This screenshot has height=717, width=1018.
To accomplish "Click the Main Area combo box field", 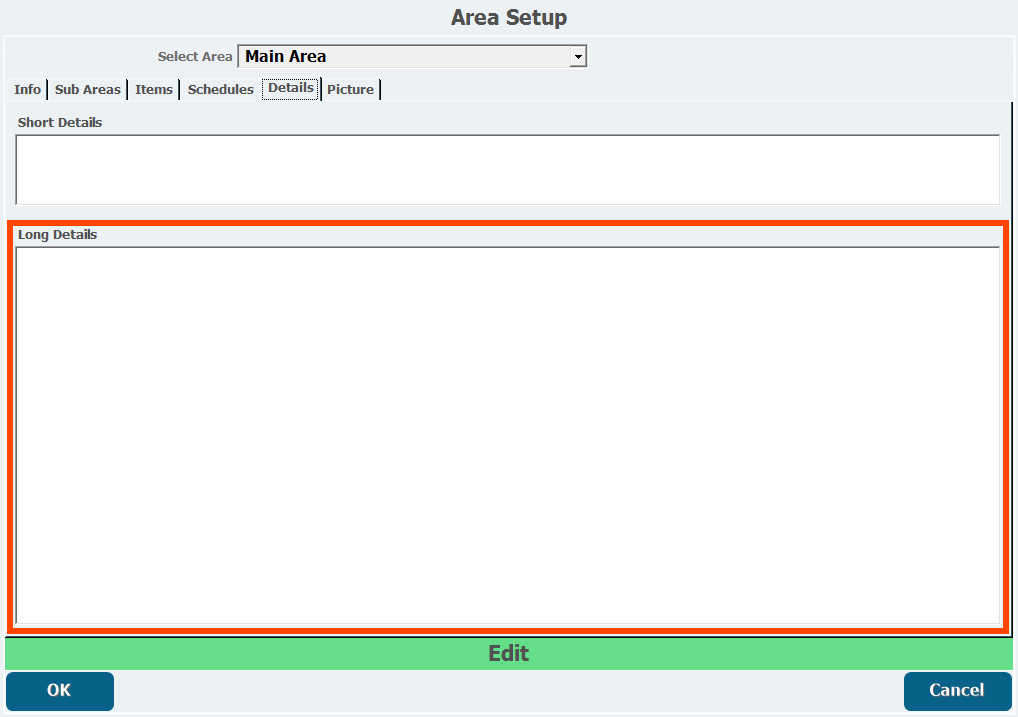I will [412, 57].
